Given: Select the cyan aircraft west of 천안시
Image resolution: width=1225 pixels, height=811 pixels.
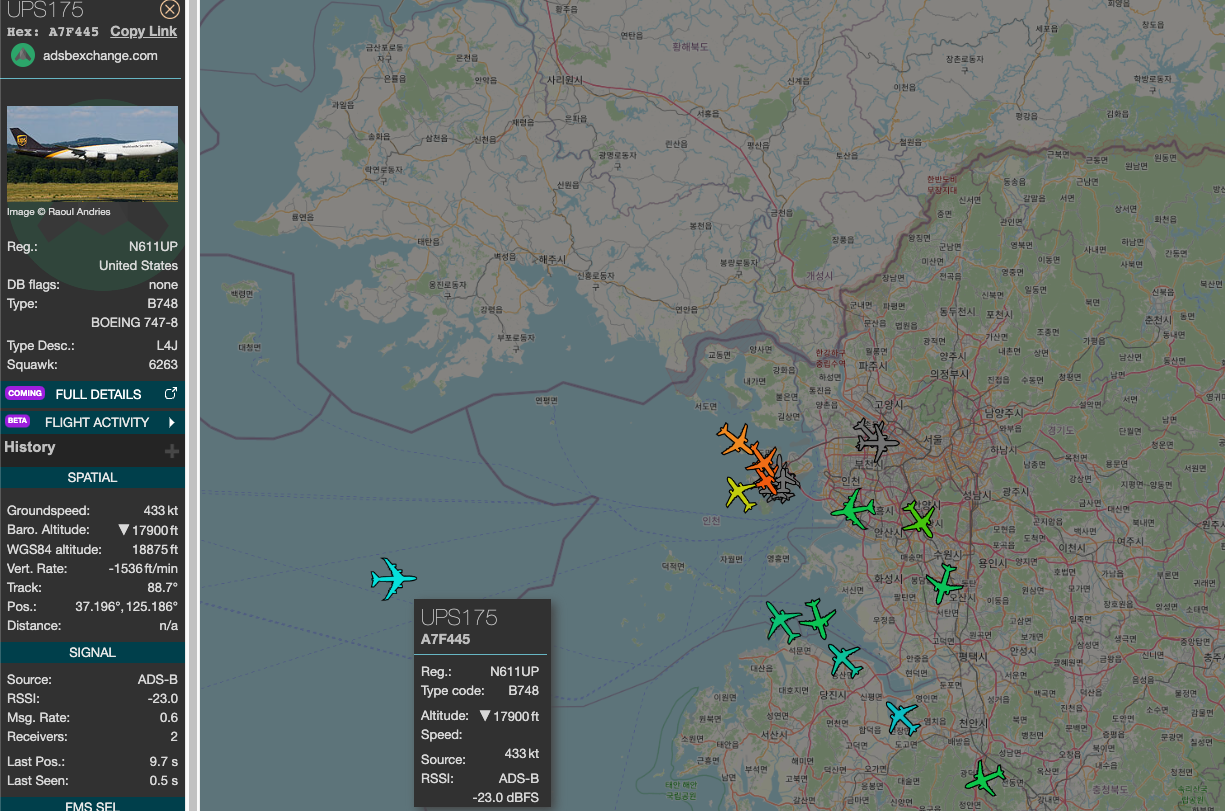Looking at the screenshot, I should click(x=902, y=716).
